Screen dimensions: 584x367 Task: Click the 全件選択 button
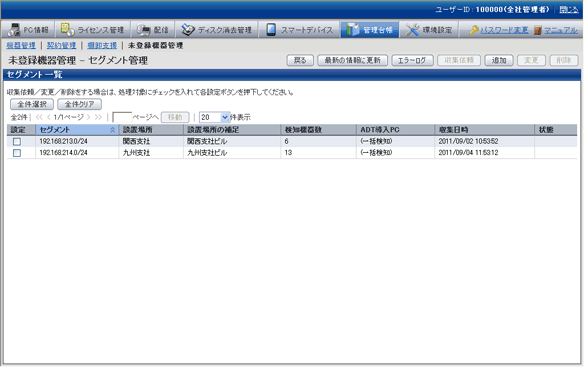point(32,104)
